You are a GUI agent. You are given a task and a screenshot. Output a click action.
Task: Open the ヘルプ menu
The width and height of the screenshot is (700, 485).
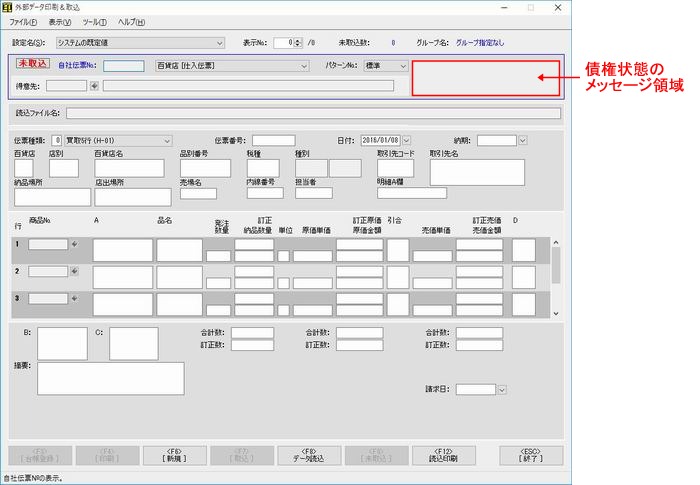click(x=131, y=22)
